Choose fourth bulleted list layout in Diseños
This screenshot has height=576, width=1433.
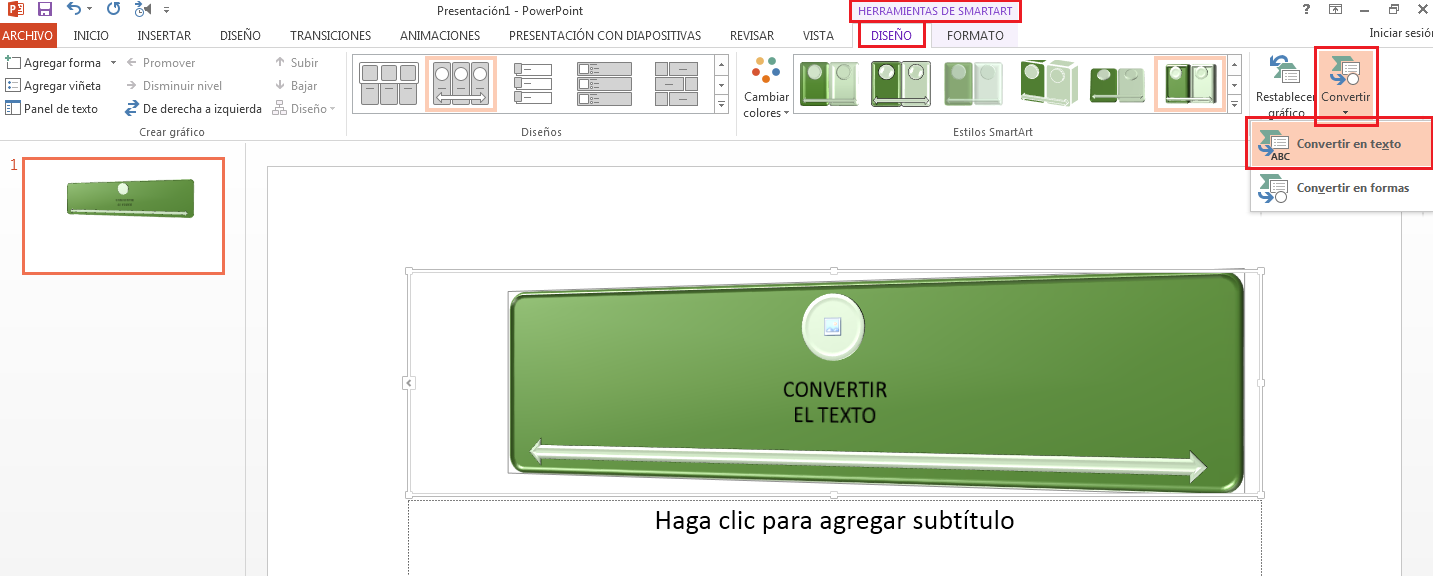coord(605,84)
